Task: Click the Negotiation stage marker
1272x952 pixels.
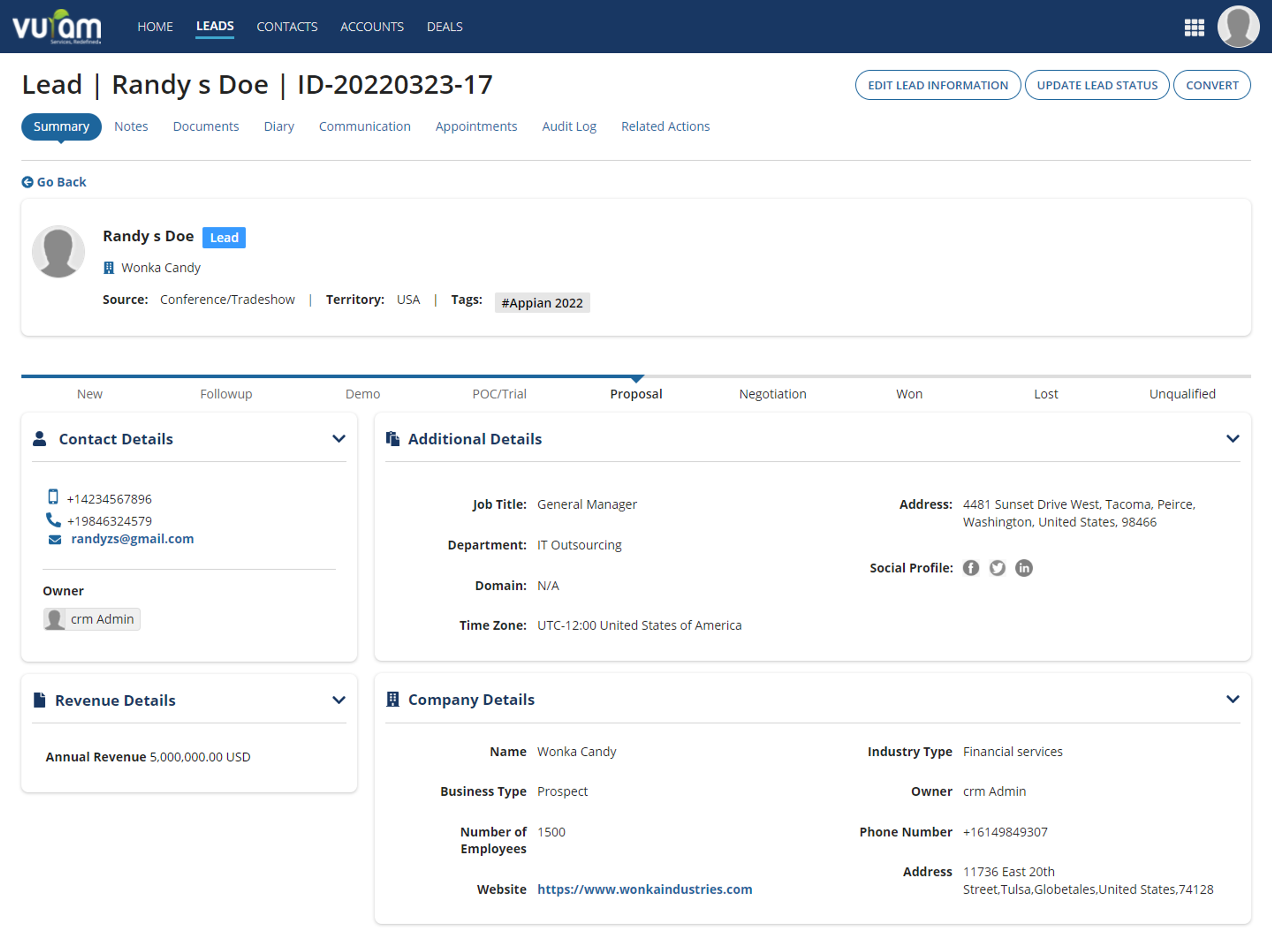Action: [x=772, y=394]
